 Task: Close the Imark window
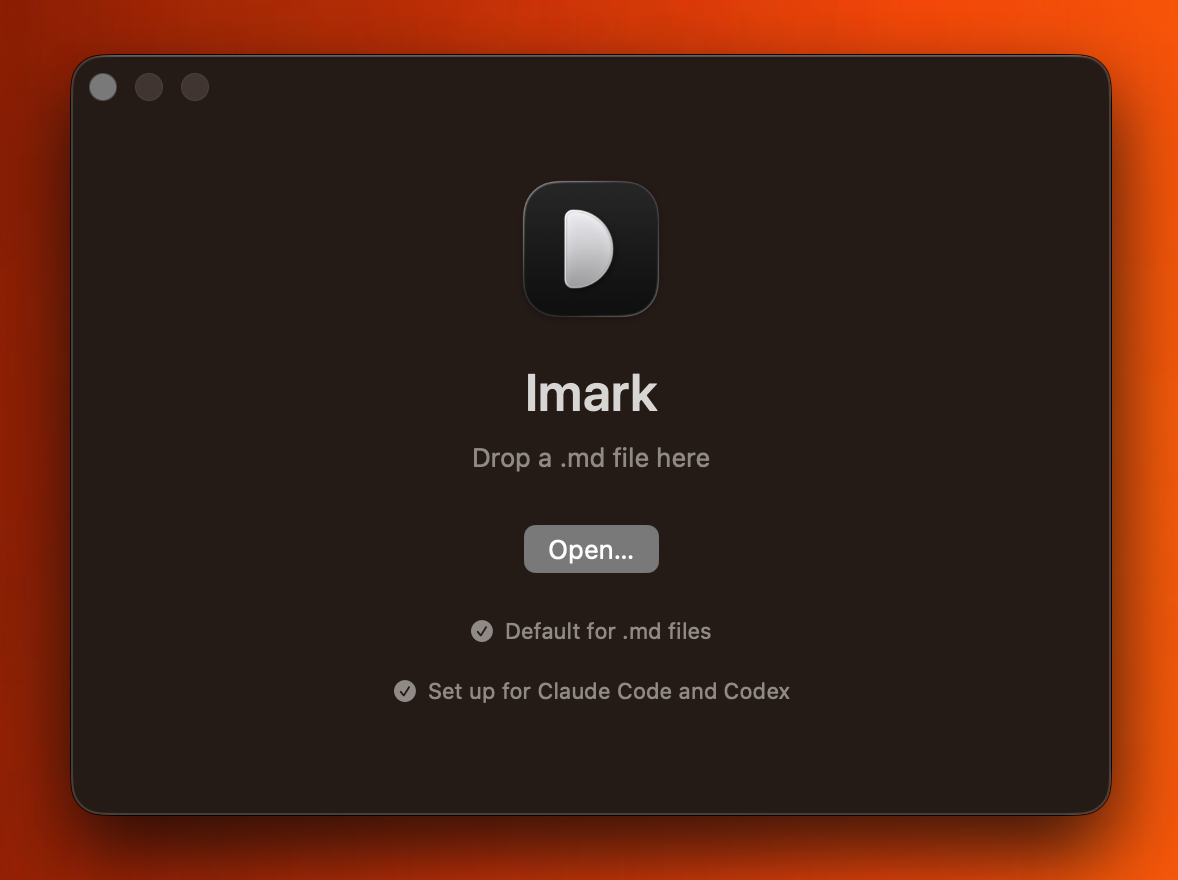point(103,87)
